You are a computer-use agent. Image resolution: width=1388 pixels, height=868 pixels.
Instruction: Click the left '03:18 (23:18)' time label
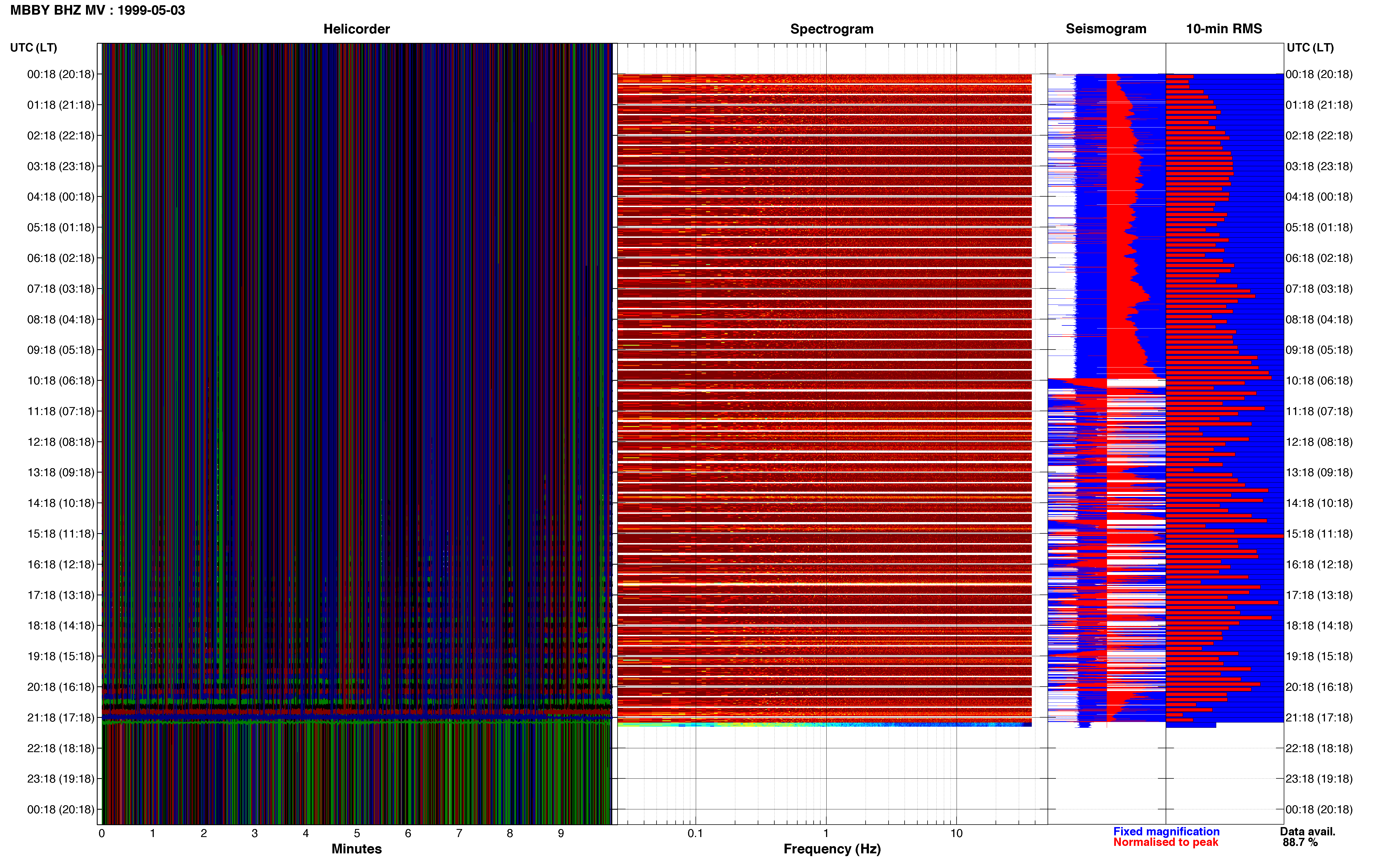pos(61,166)
